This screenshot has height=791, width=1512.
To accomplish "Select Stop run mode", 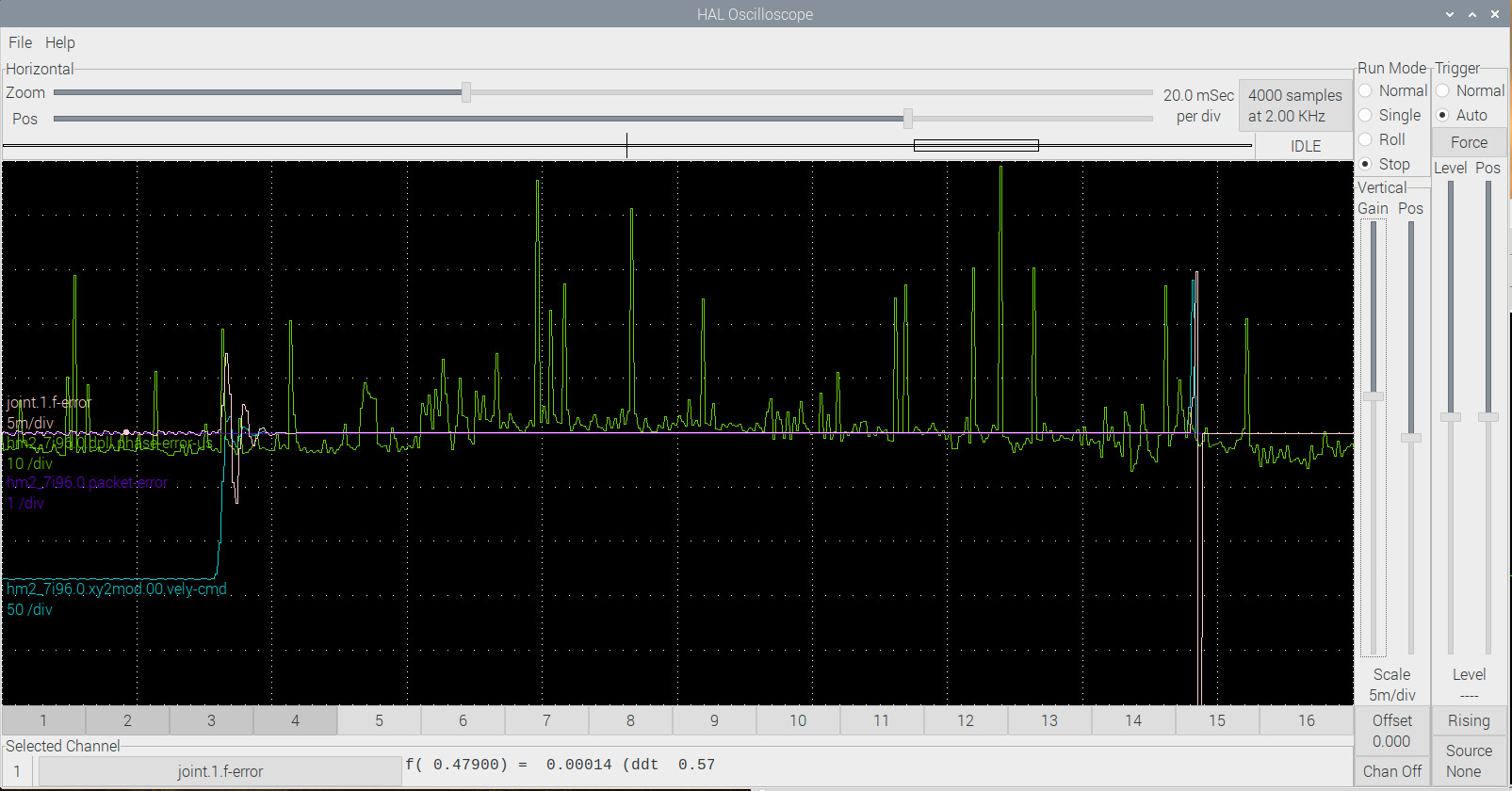I will pyautogui.click(x=1384, y=164).
